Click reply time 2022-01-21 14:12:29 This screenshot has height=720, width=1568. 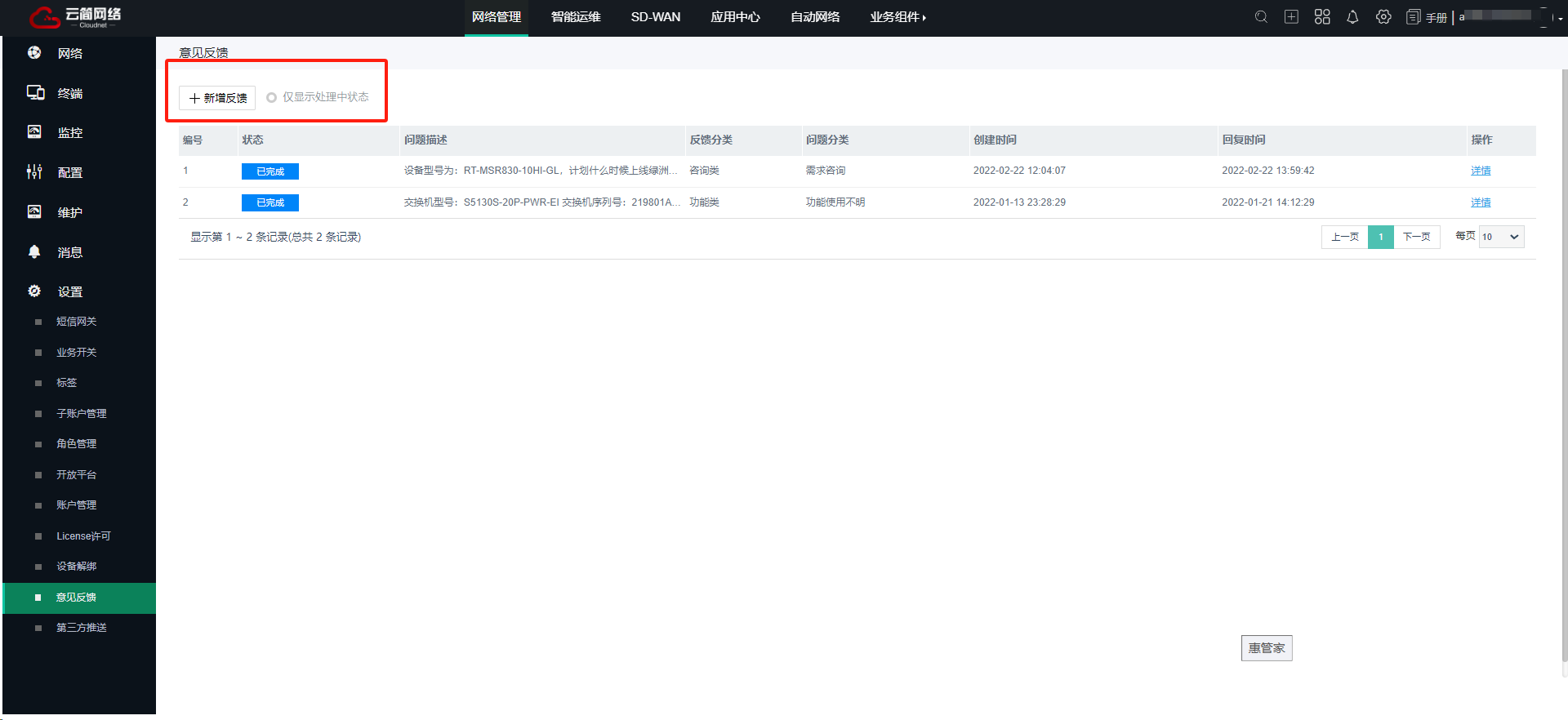point(1268,202)
